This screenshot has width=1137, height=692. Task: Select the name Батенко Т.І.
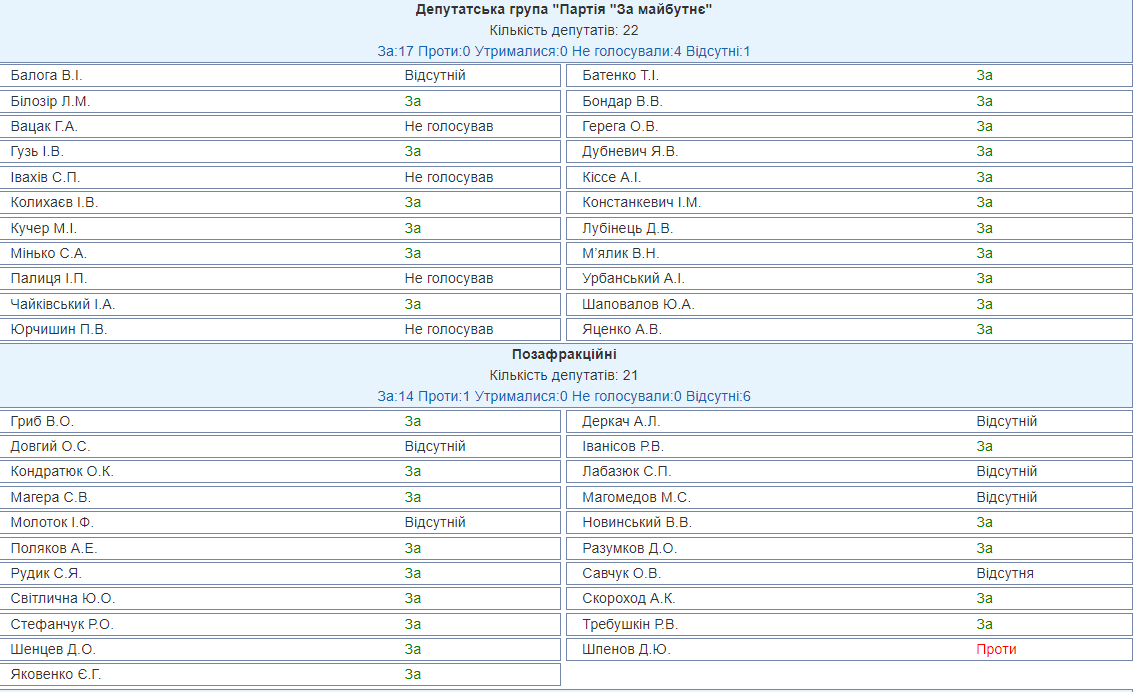click(620, 75)
